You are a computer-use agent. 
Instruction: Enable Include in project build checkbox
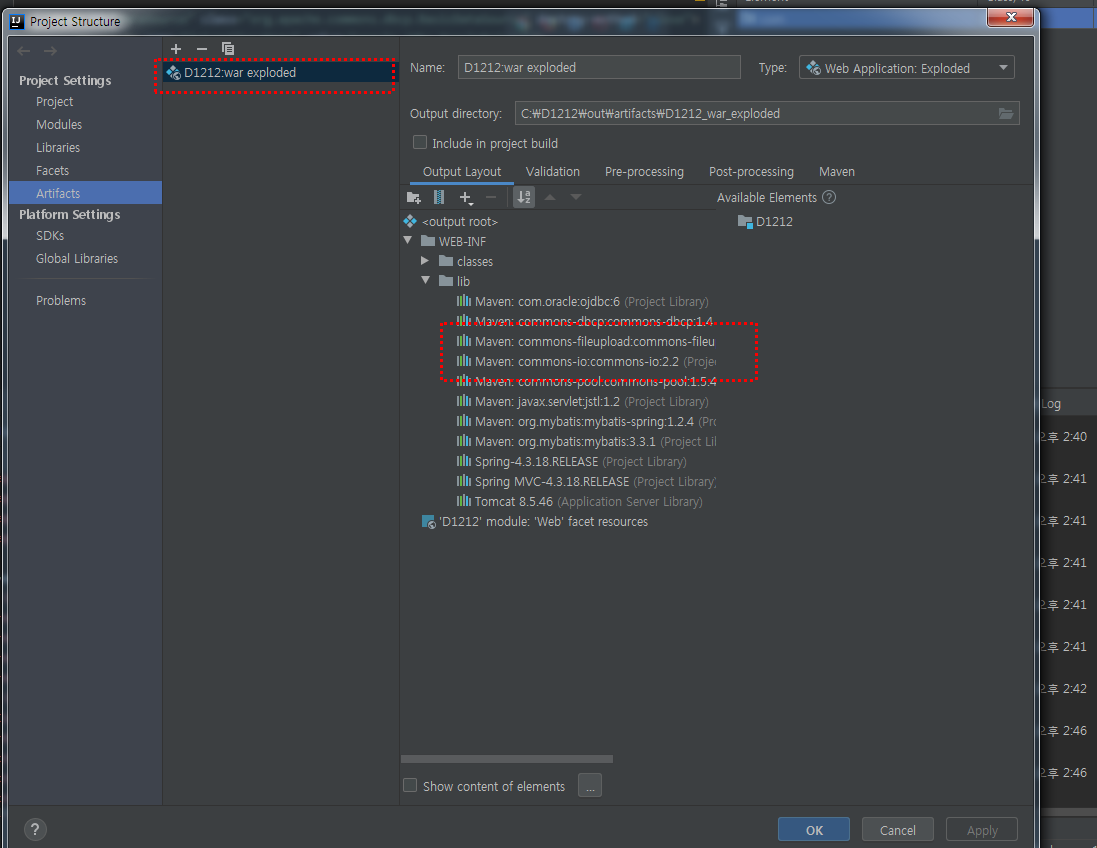tap(420, 143)
